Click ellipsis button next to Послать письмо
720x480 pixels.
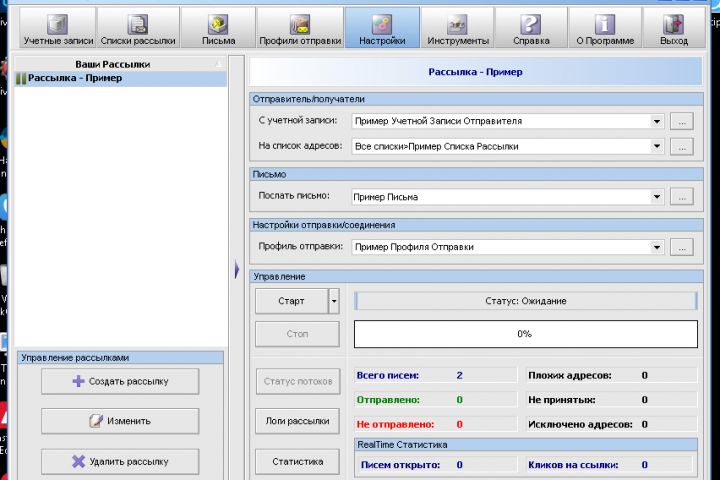[682, 197]
